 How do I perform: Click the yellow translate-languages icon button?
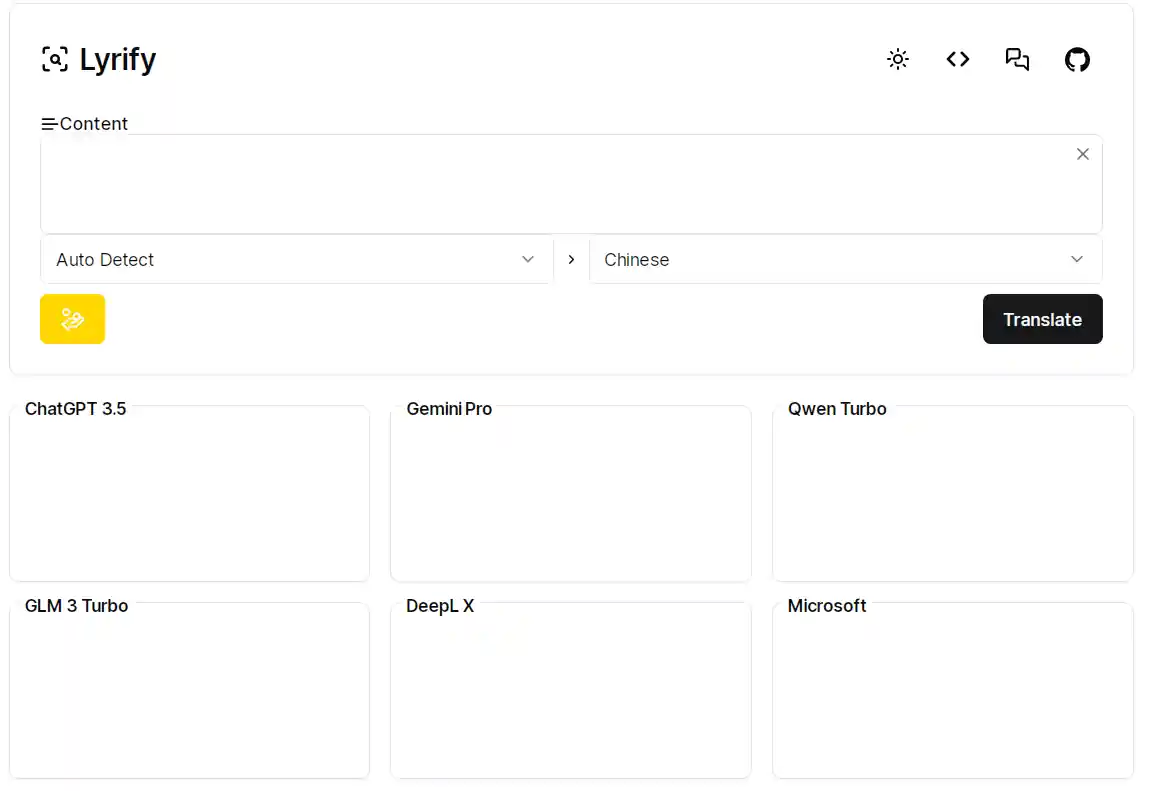73,319
